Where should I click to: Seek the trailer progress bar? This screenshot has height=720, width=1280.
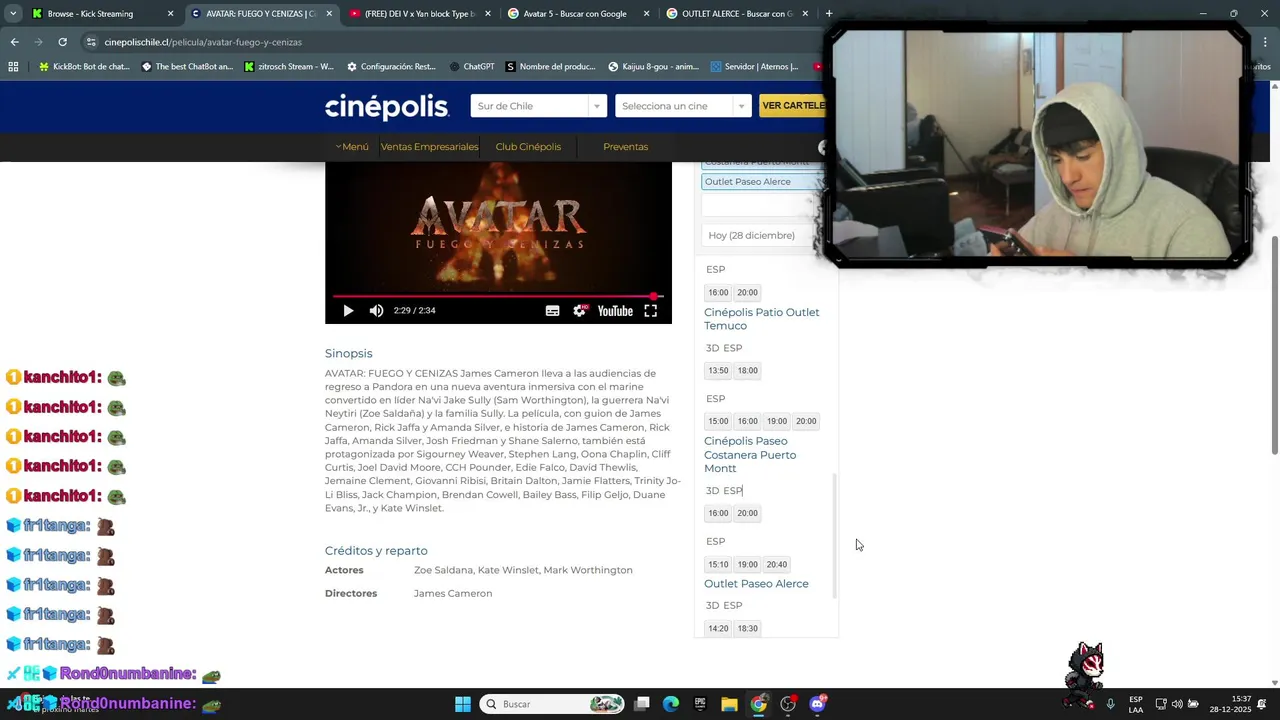[x=498, y=296]
